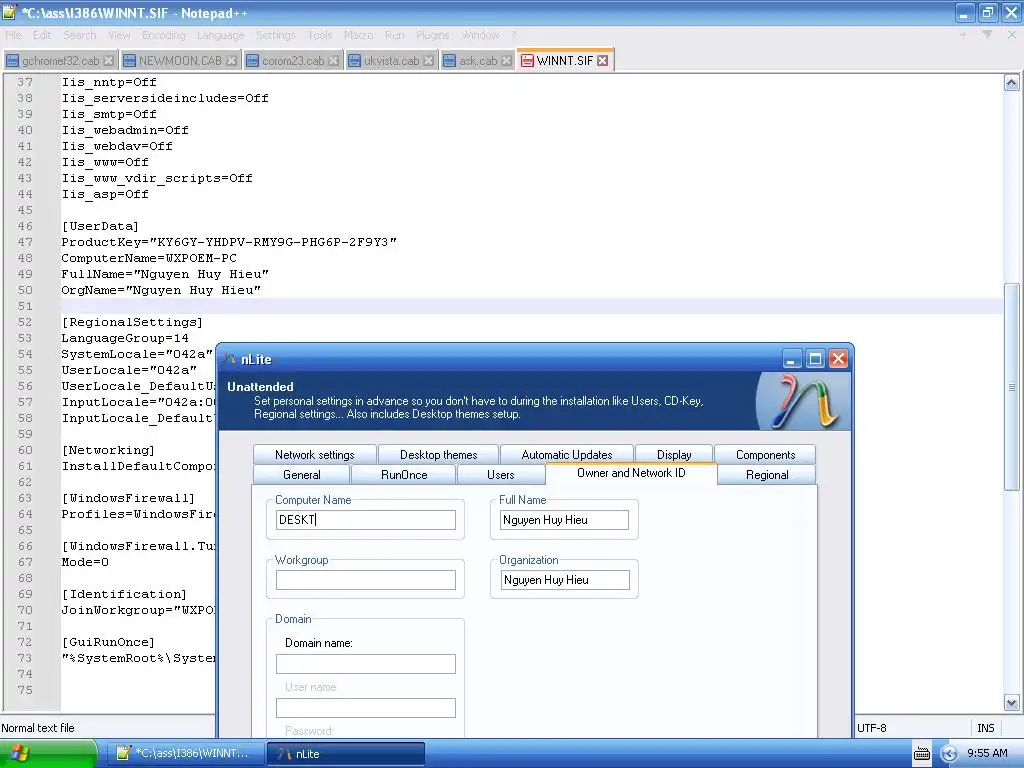Close the nLite window
This screenshot has width=1024, height=768.
839,359
